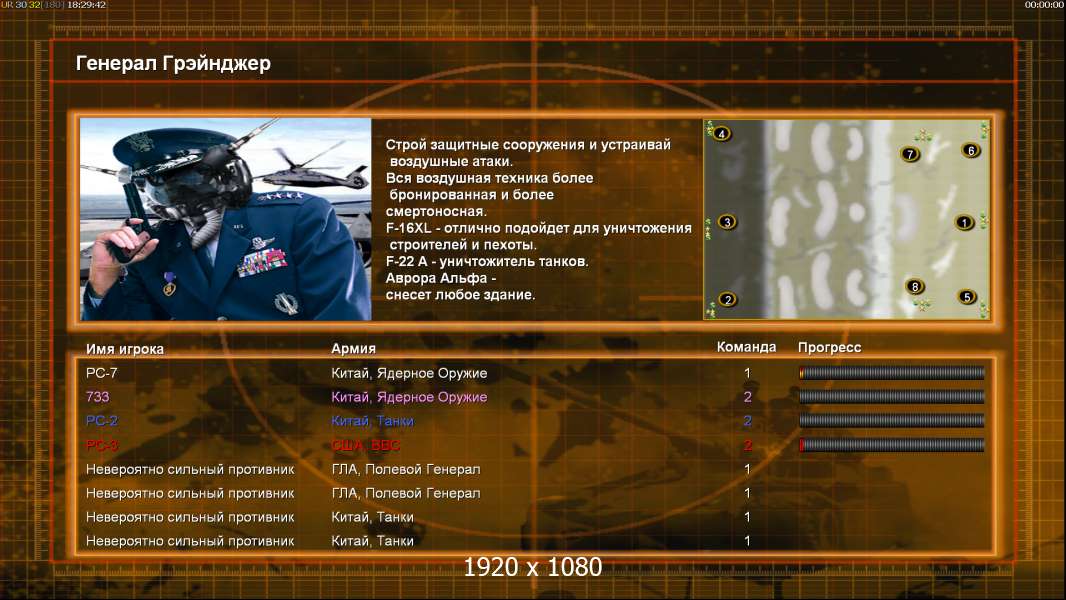This screenshot has width=1066, height=600.
Task: Click the loading progress bar for PC-2
Action: [891, 421]
